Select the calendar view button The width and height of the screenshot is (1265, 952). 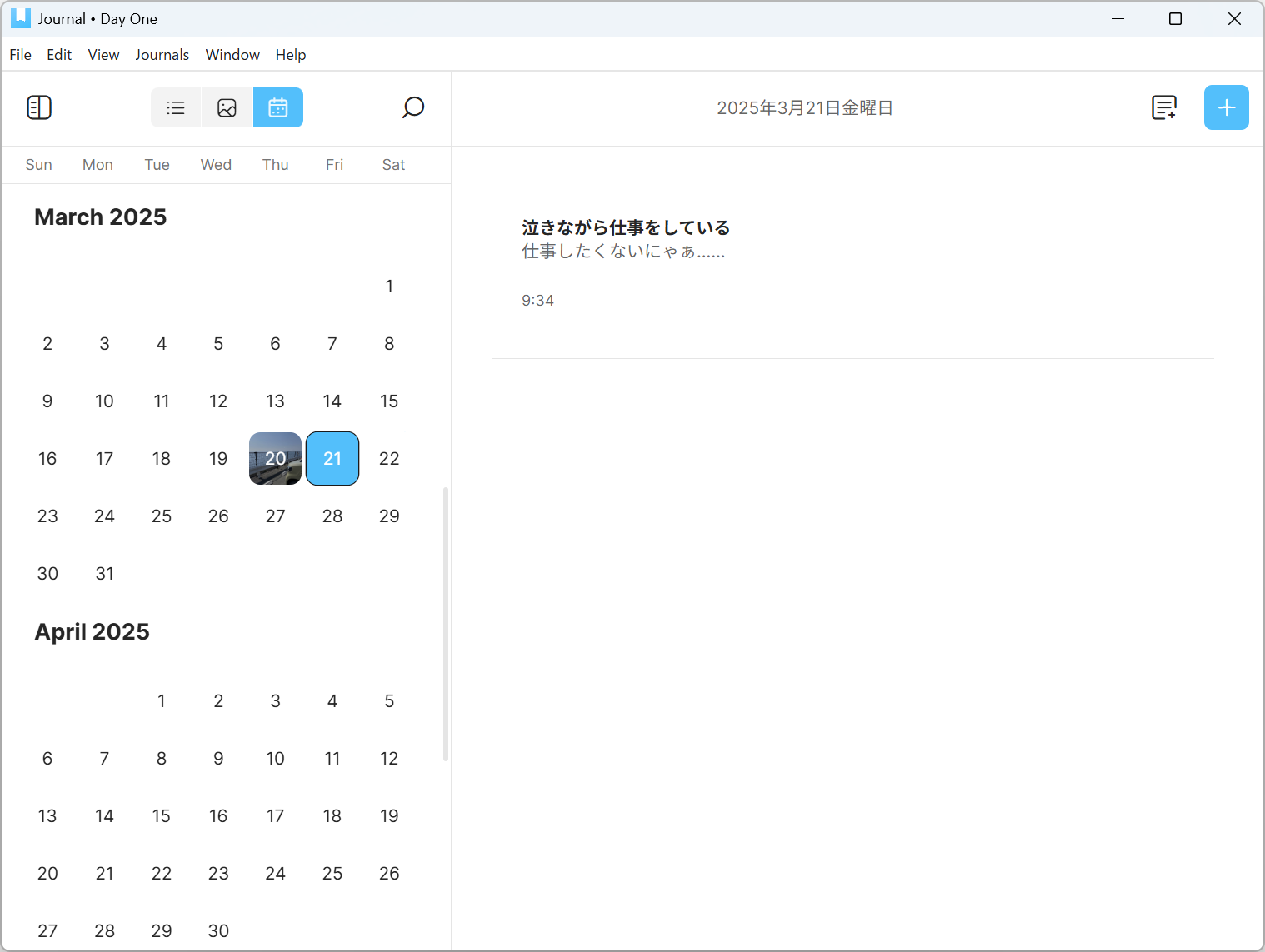click(278, 107)
